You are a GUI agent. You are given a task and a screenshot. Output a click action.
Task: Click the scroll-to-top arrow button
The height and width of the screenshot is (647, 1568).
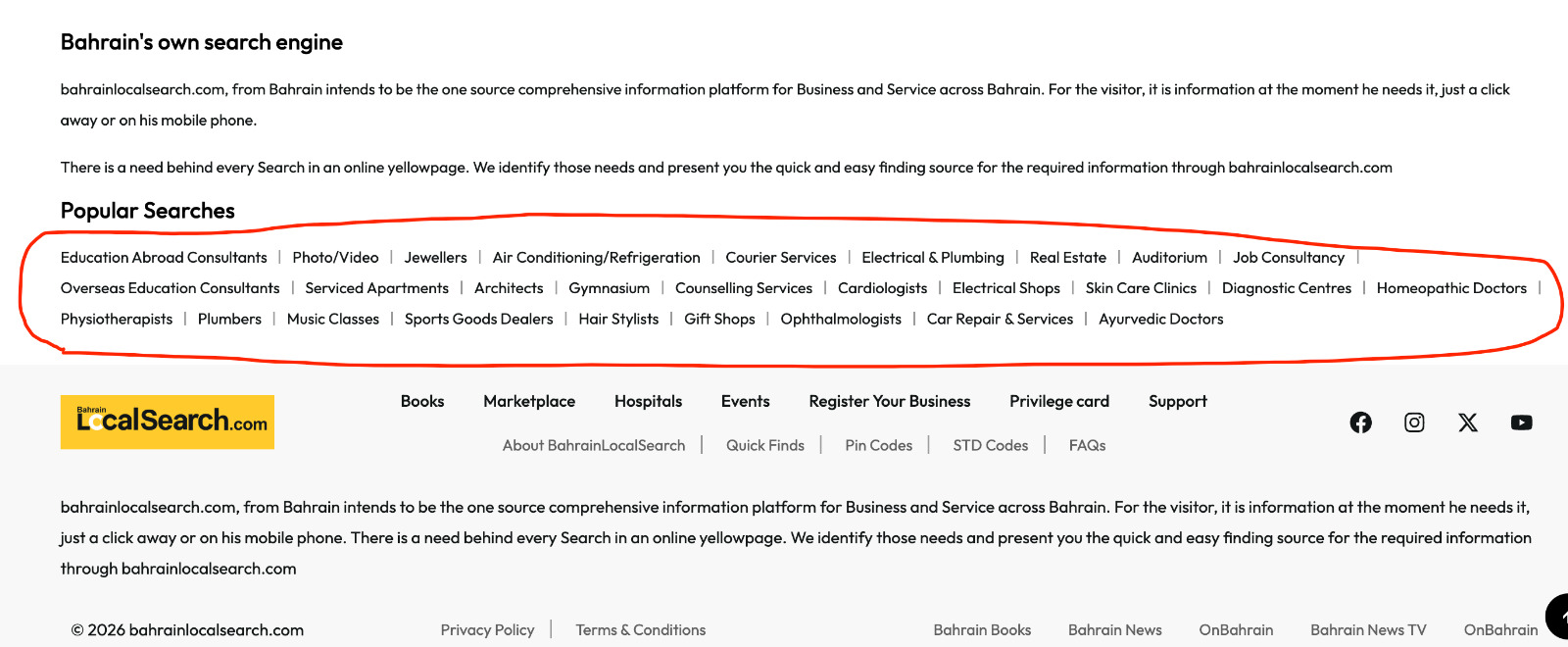[x=1558, y=617]
